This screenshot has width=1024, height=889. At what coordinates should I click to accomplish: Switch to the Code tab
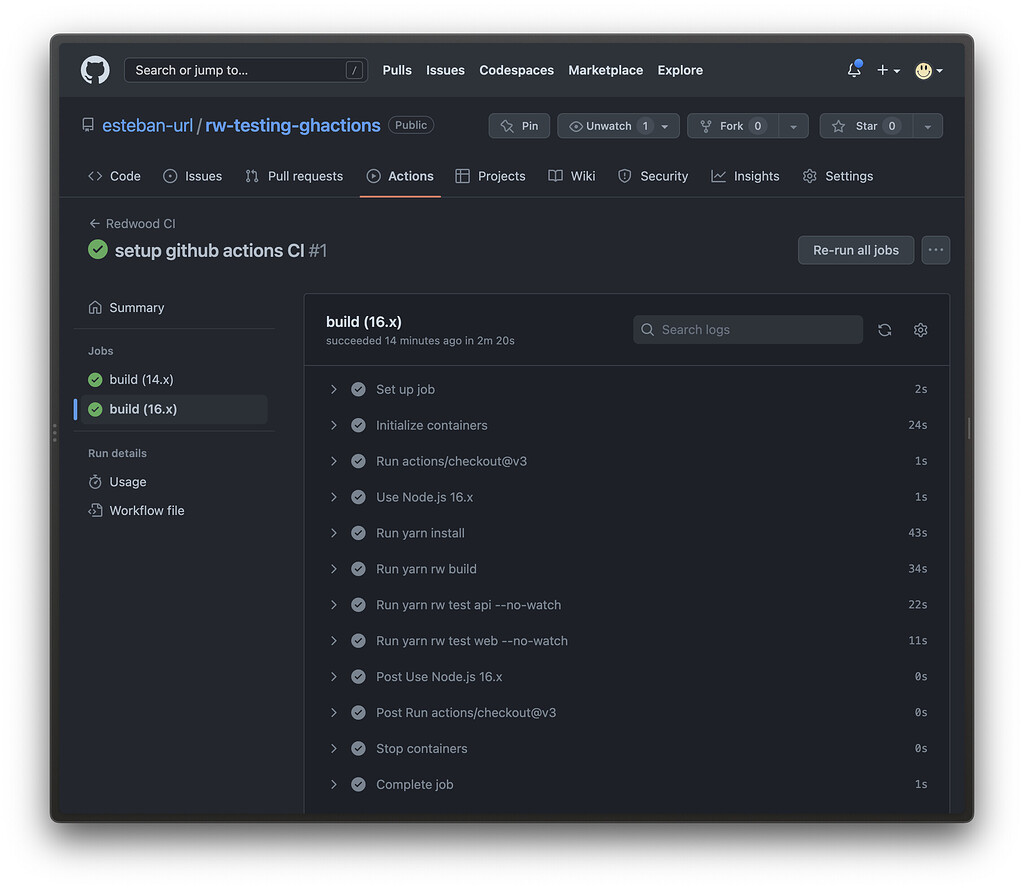coord(114,176)
